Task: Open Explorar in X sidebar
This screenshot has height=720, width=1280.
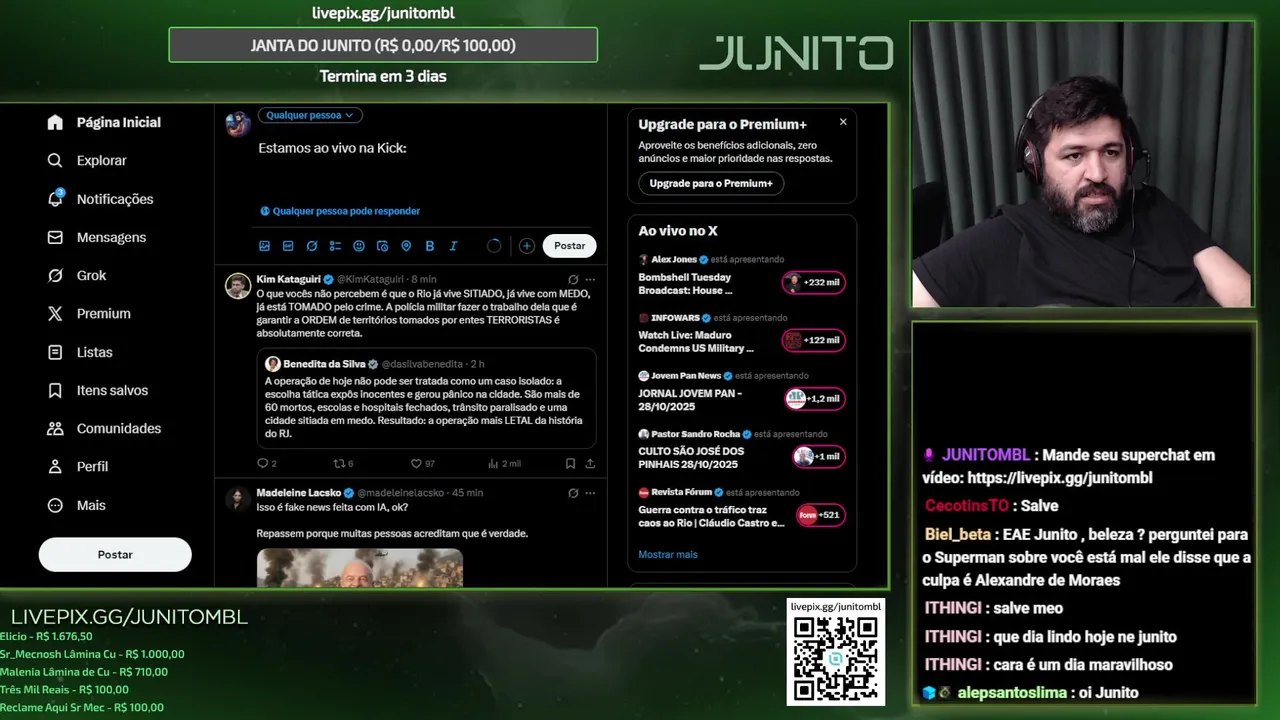Action: 87,160
